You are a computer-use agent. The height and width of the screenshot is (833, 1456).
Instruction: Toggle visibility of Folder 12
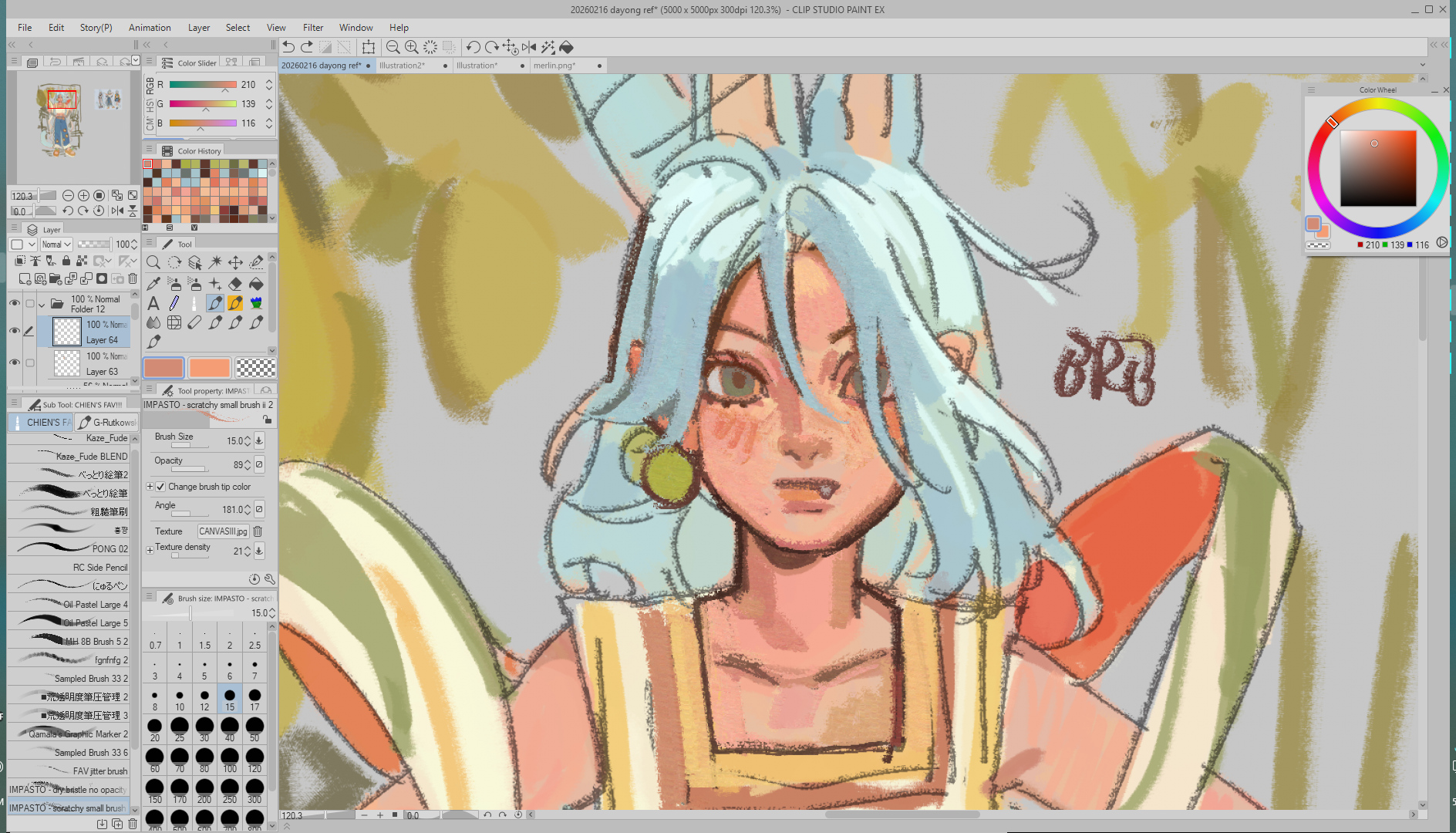15,303
